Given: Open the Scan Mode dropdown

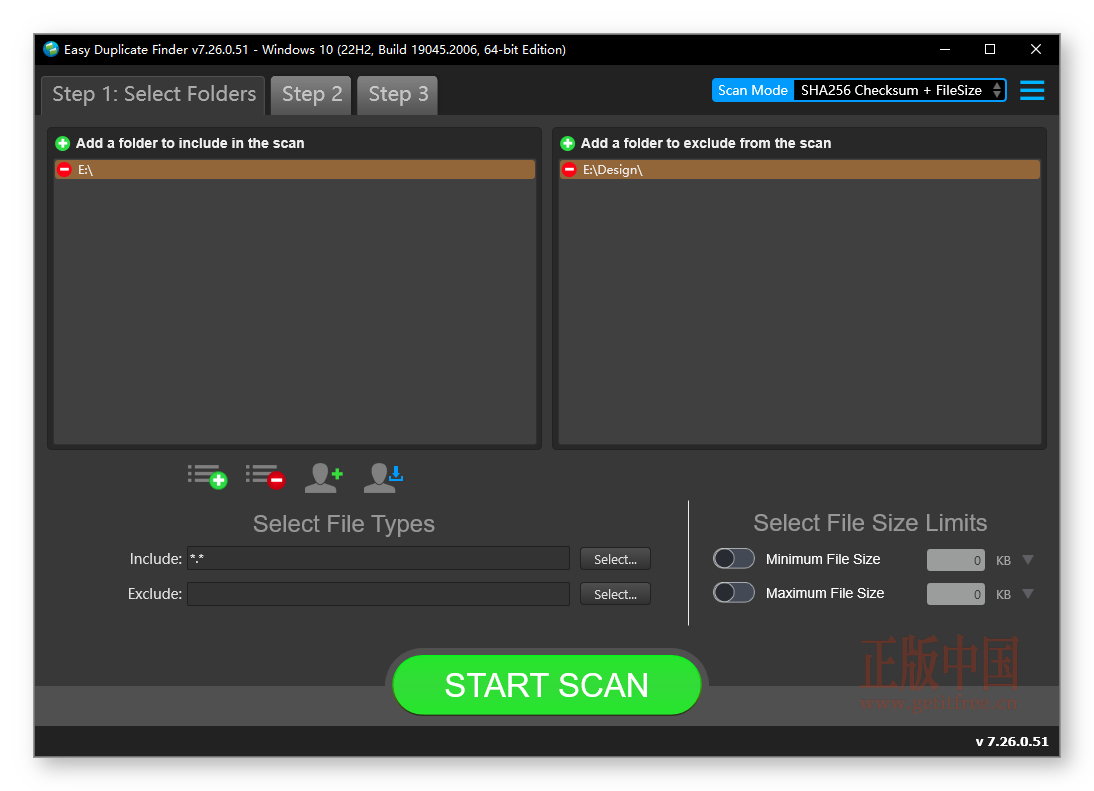Looking at the screenshot, I should tap(899, 91).
